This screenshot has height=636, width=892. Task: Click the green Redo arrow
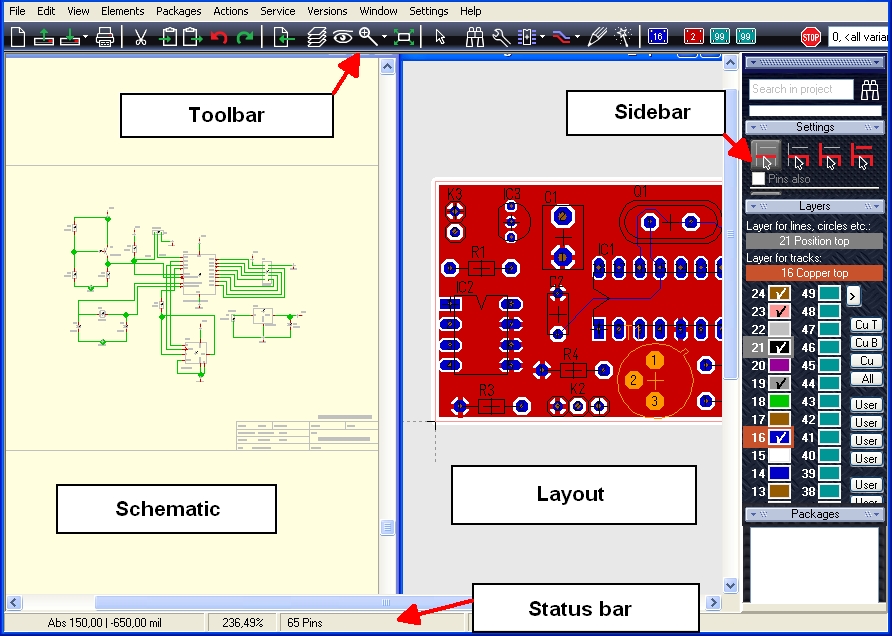(244, 38)
